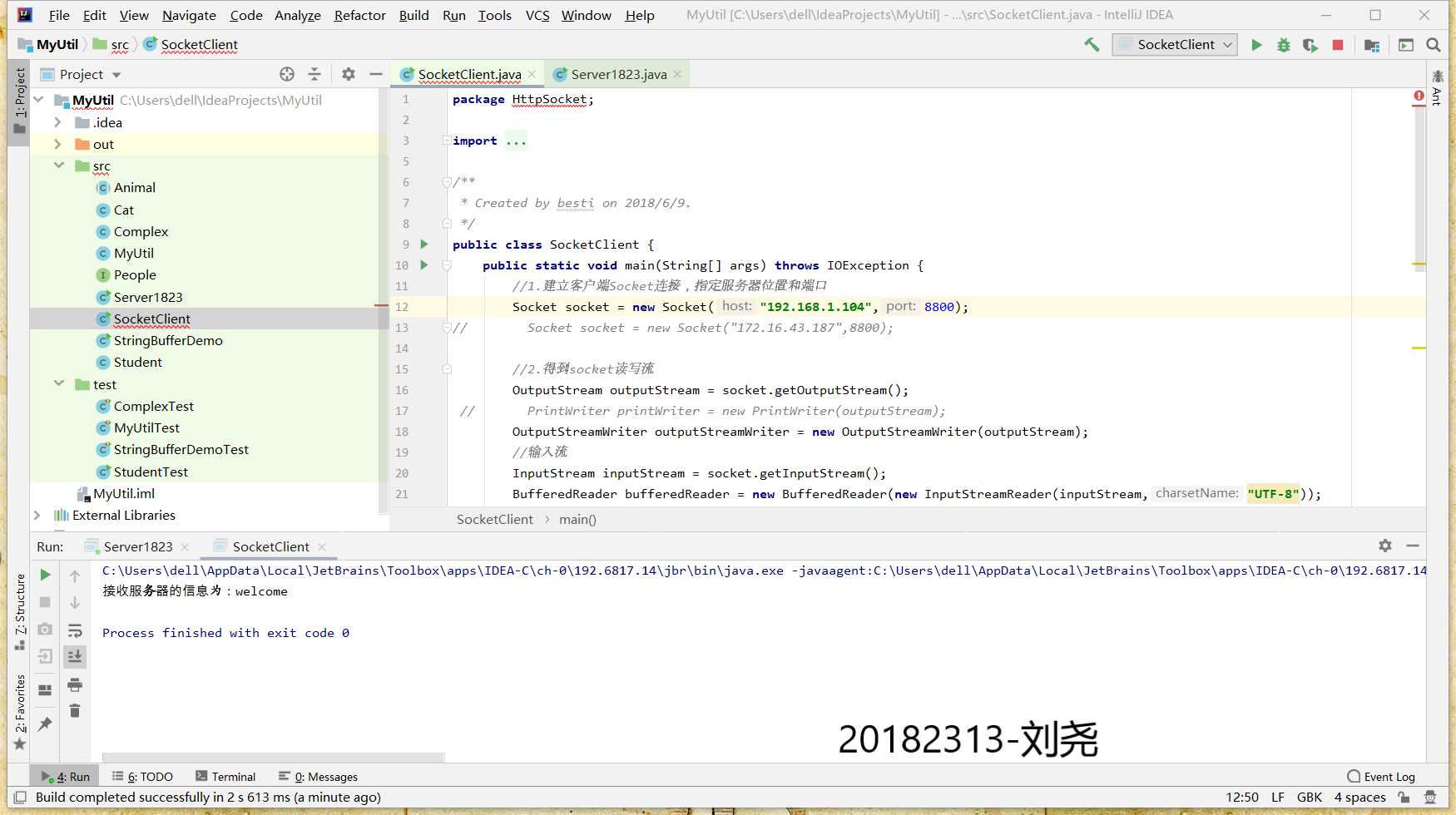This screenshot has height=815, width=1456.
Task: Click the Search Everywhere magnifier icon
Action: point(1434,45)
